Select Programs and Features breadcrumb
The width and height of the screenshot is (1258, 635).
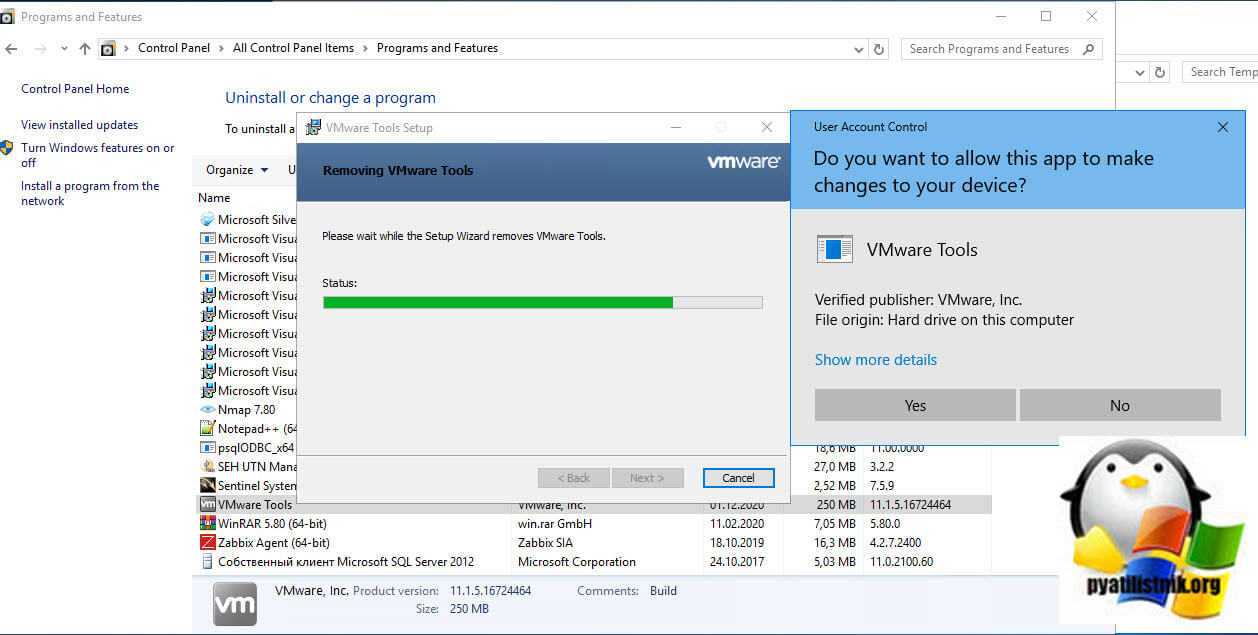437,48
